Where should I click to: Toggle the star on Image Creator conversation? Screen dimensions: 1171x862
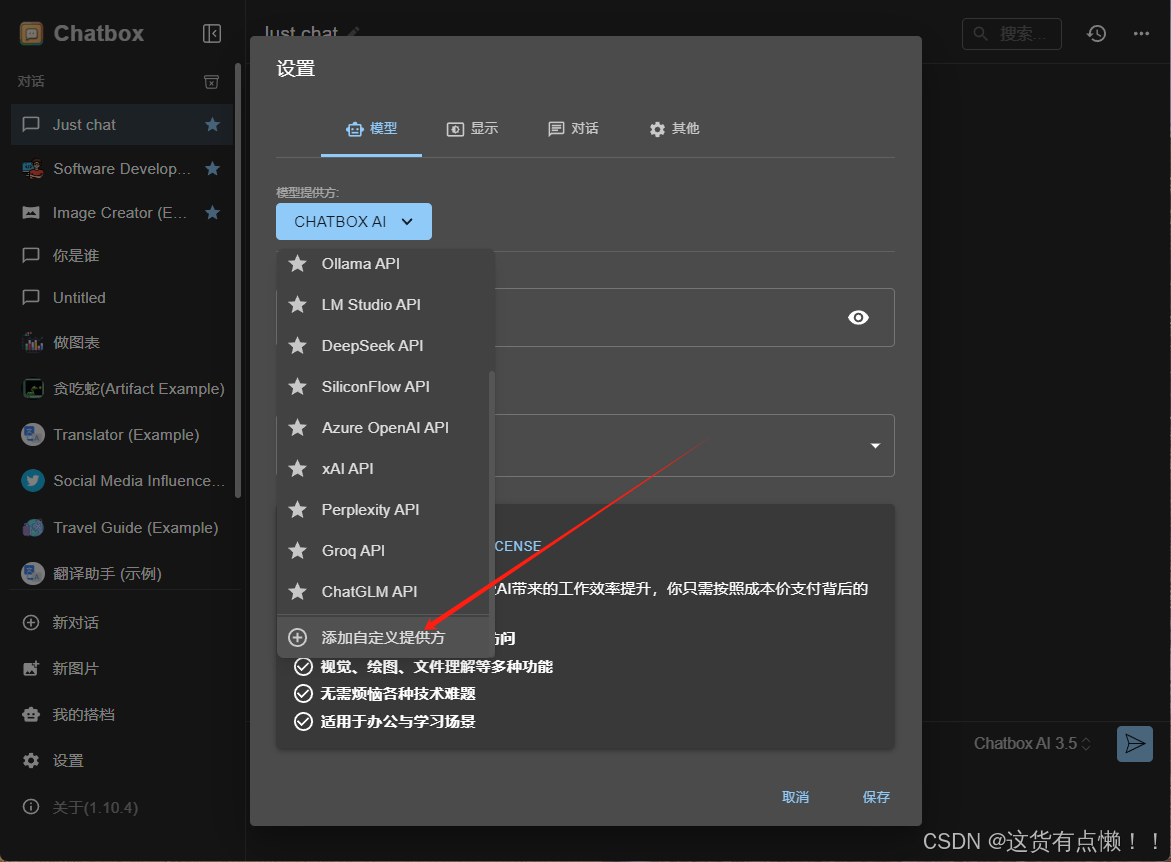(x=213, y=213)
